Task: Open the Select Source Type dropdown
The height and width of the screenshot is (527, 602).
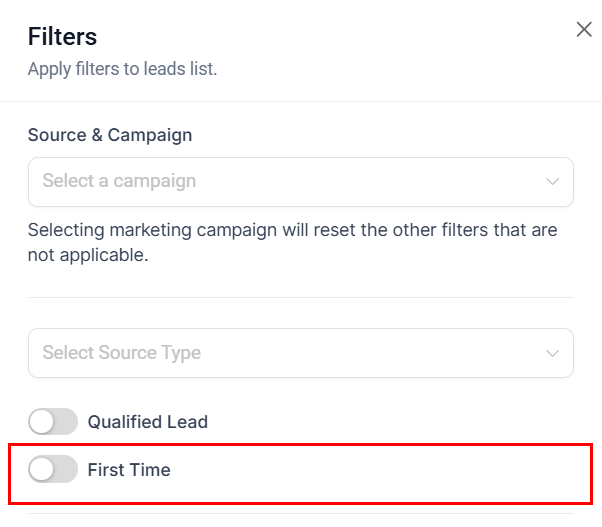Action: (x=300, y=353)
